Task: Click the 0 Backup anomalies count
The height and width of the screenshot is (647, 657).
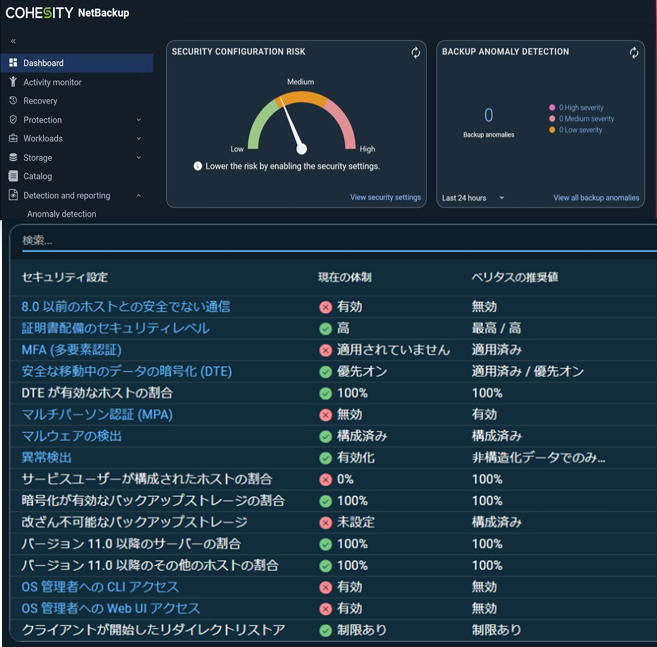Action: [x=489, y=115]
